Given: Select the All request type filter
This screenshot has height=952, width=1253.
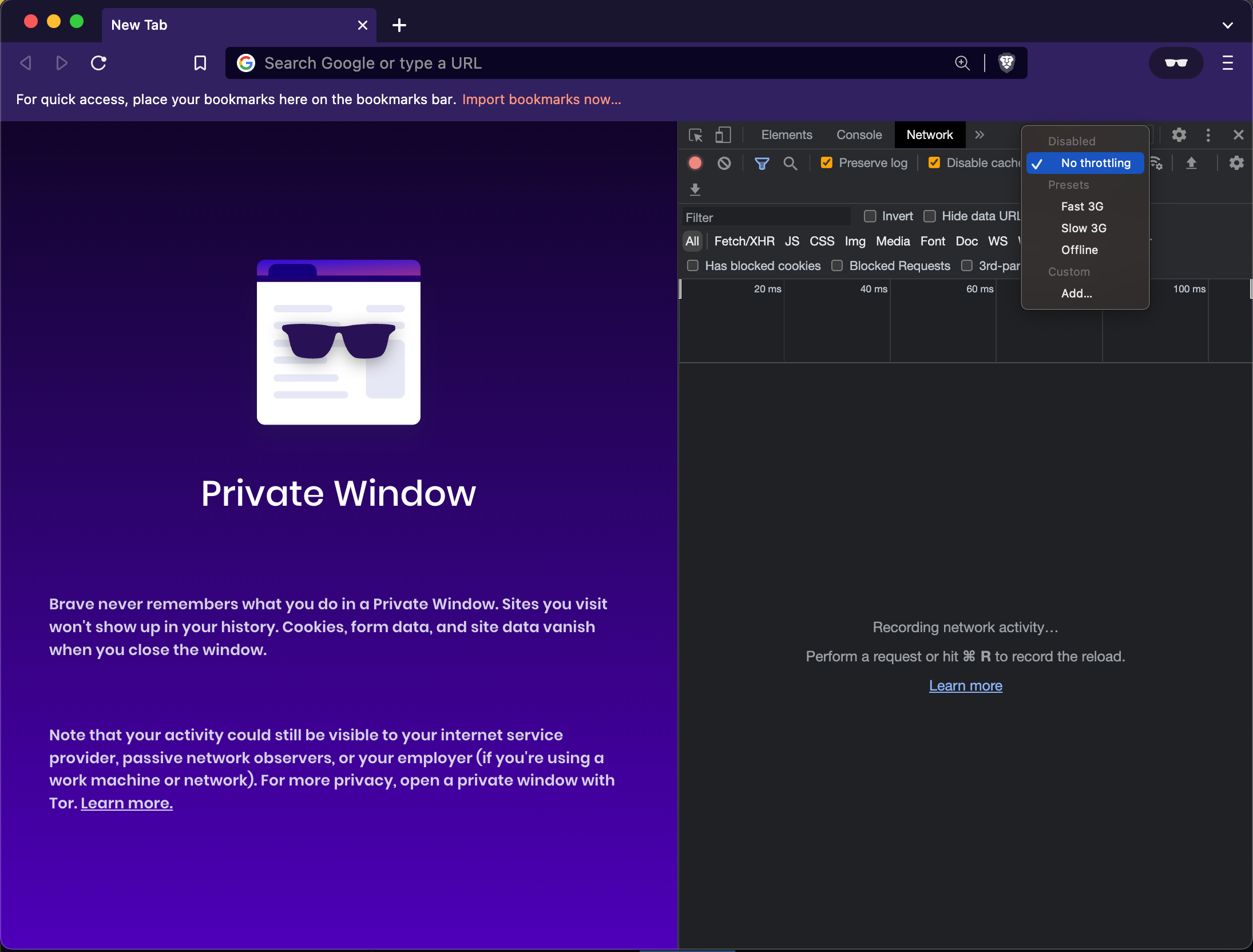Looking at the screenshot, I should (x=692, y=241).
